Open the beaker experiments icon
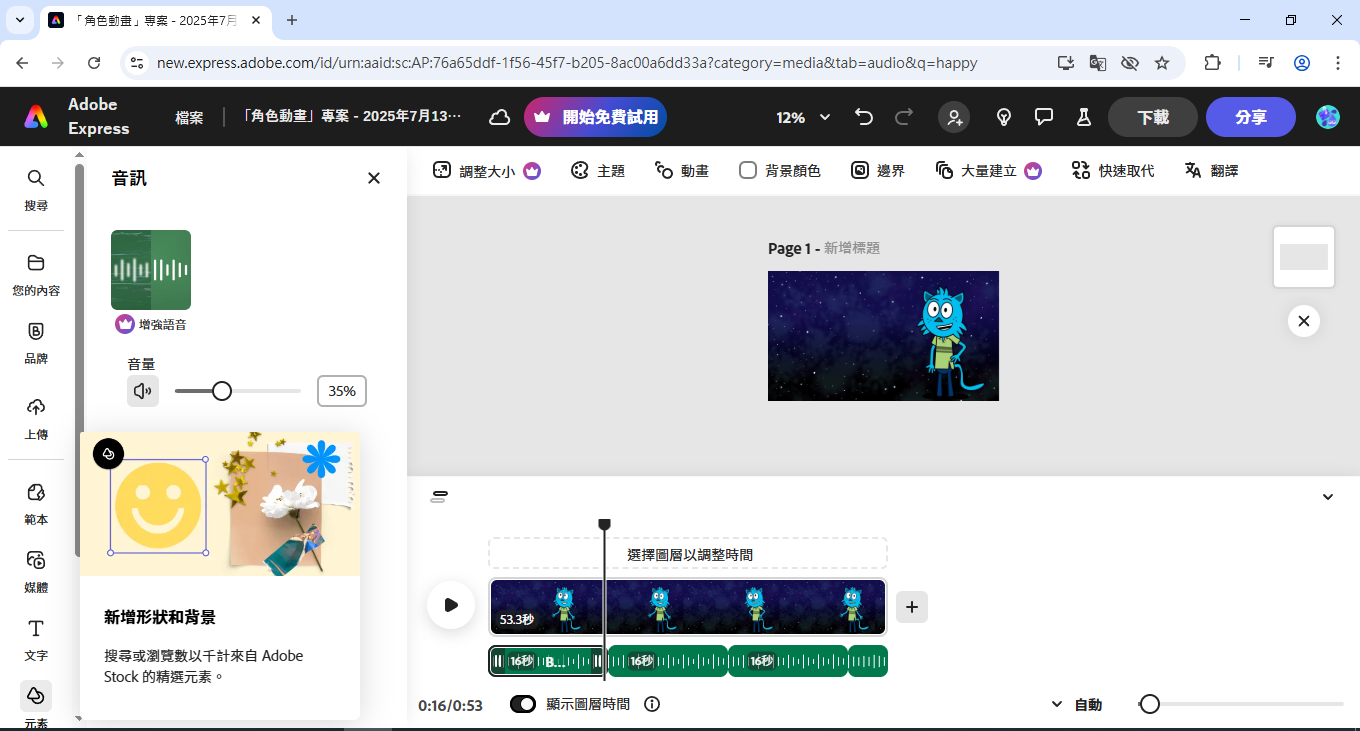 click(1083, 117)
